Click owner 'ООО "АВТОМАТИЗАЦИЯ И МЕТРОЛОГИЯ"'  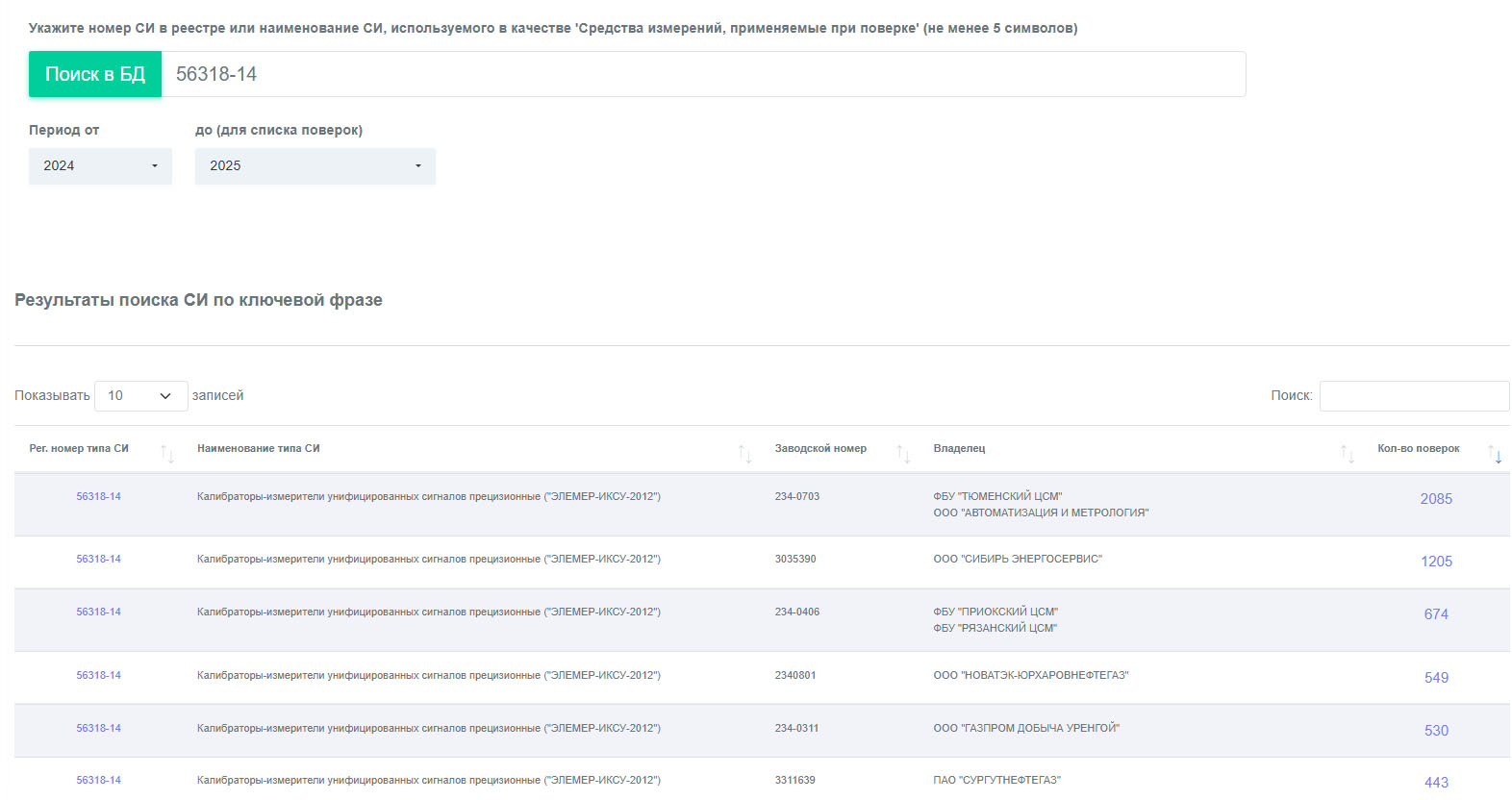(x=1041, y=513)
